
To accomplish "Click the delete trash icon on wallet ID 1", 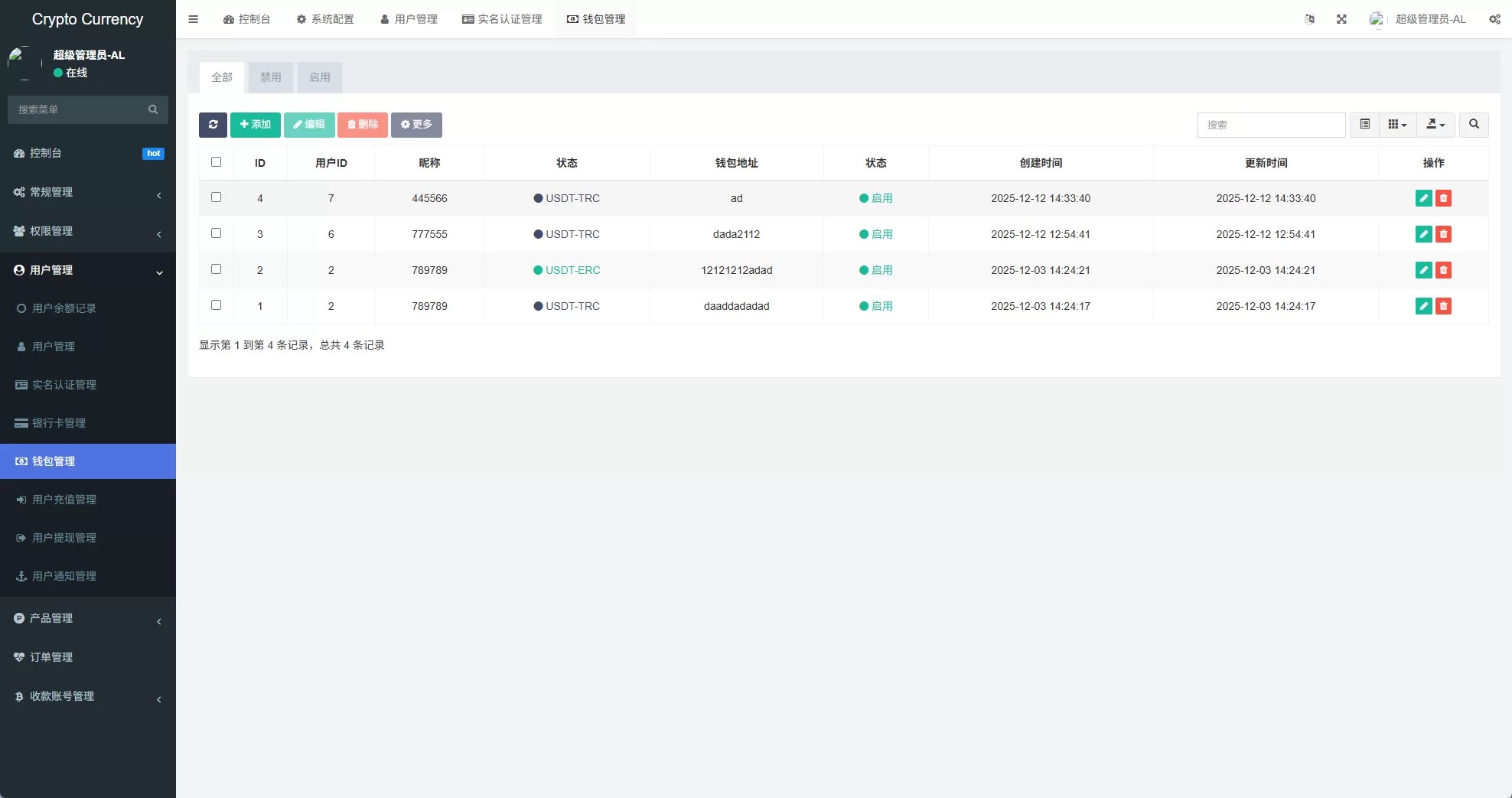I will [1444, 305].
